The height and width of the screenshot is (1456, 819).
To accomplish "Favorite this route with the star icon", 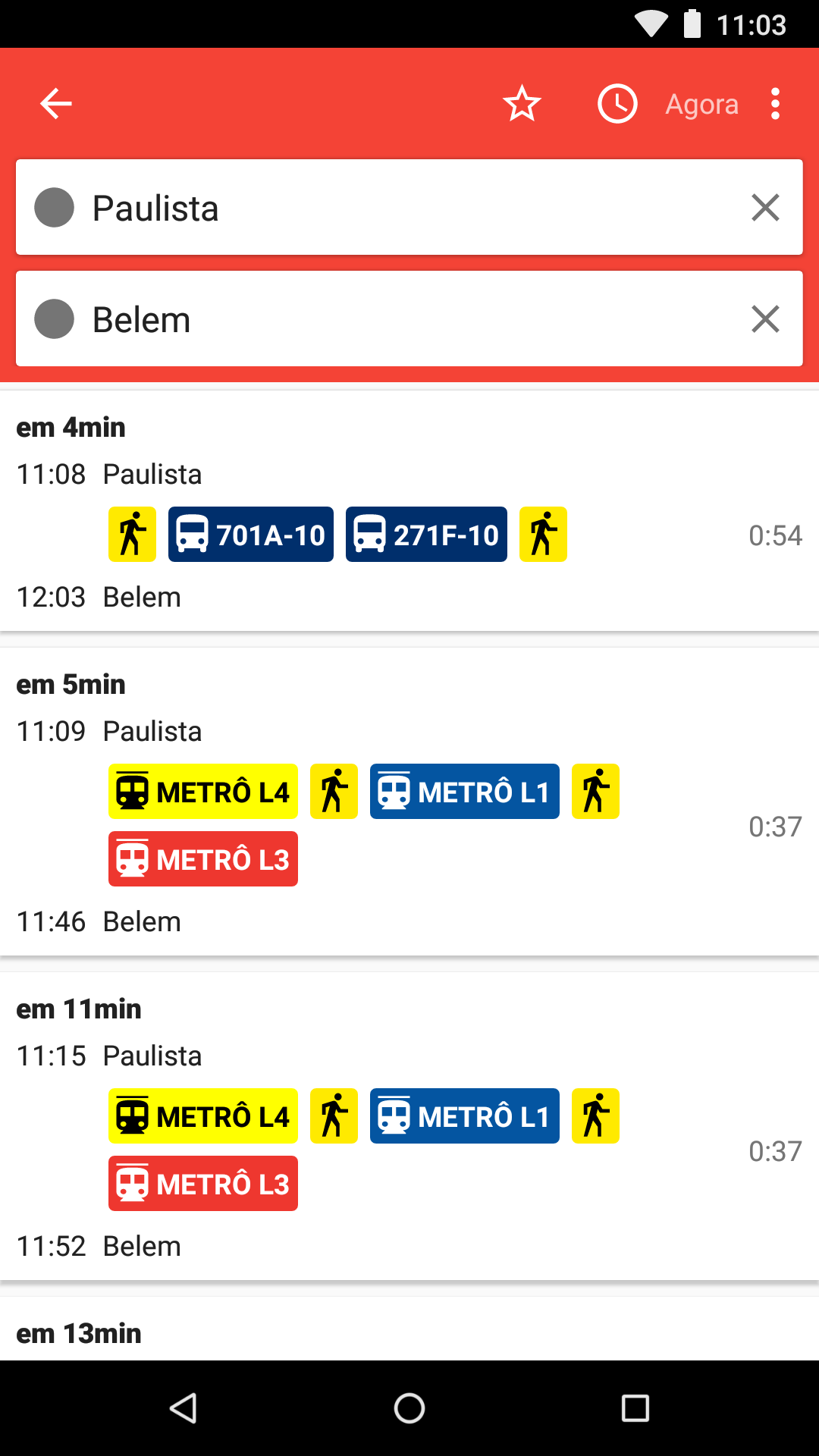I will click(x=522, y=104).
